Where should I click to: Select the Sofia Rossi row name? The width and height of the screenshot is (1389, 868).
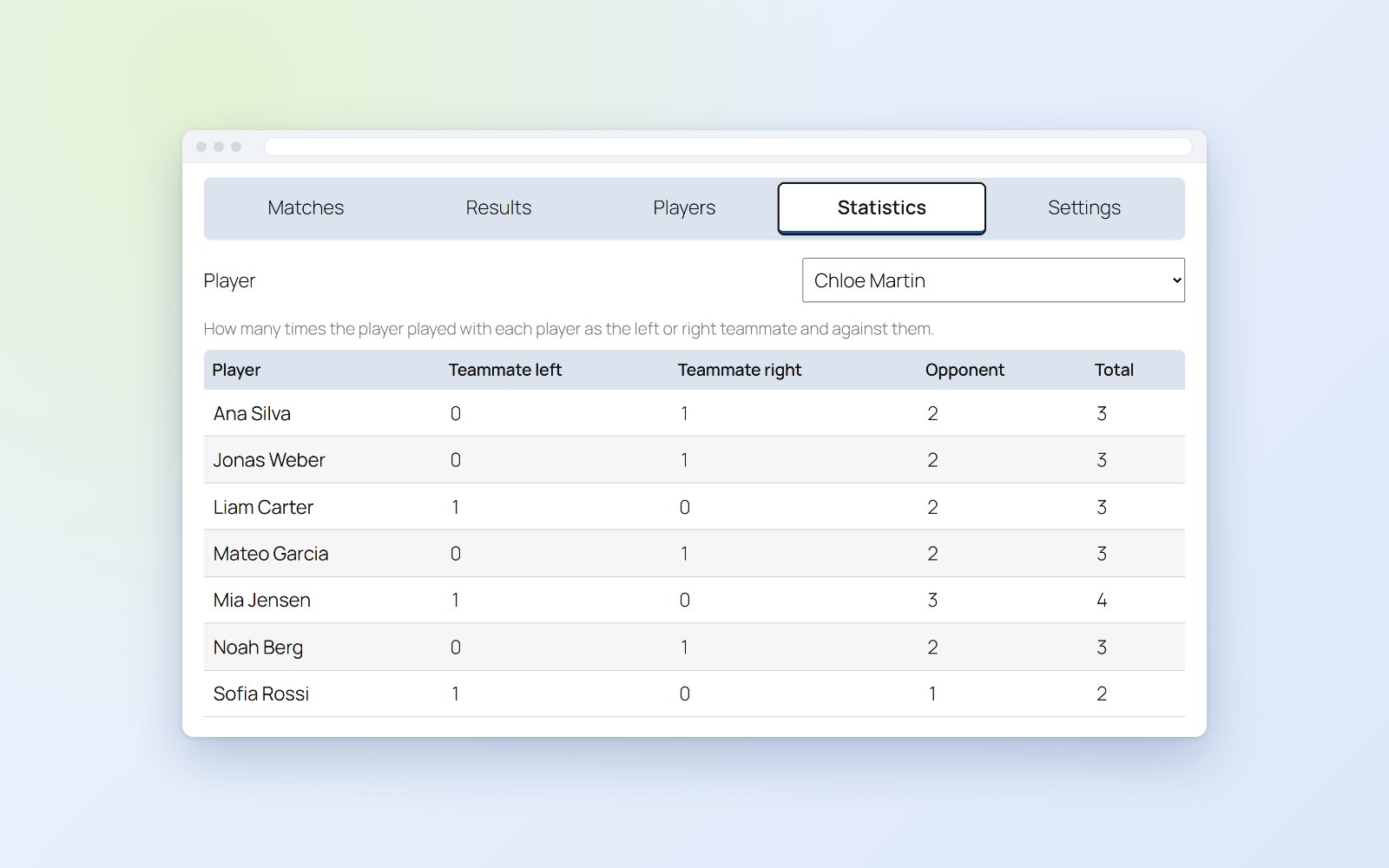tap(261, 694)
